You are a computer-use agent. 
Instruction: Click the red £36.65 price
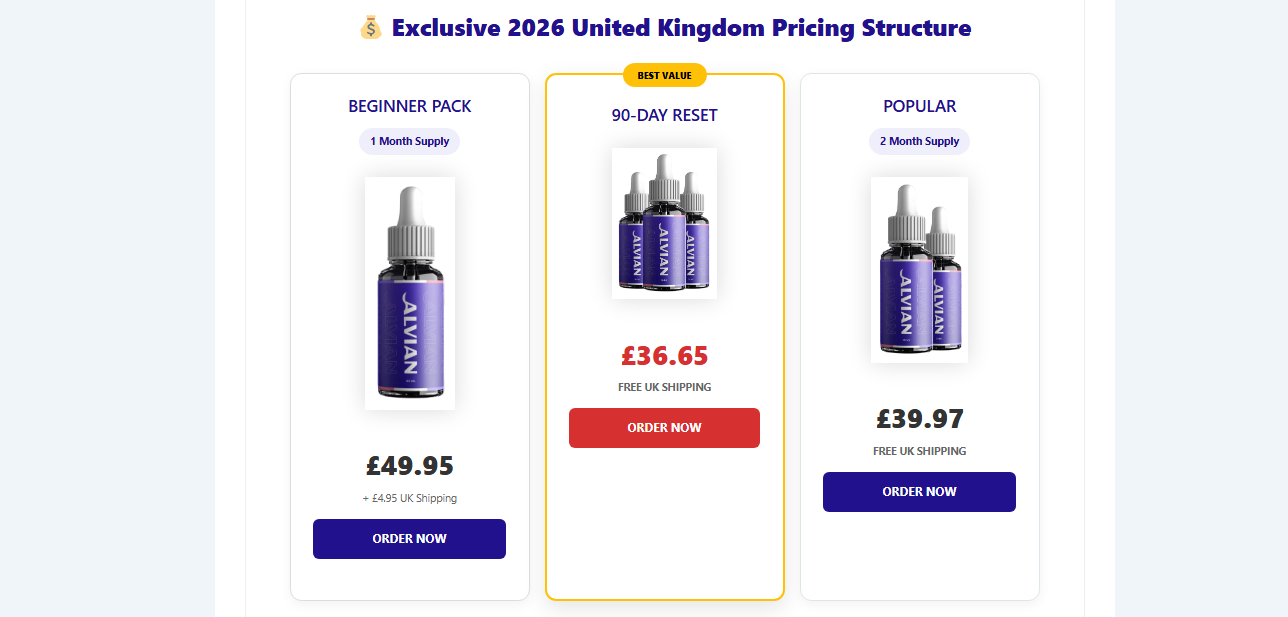coord(665,356)
